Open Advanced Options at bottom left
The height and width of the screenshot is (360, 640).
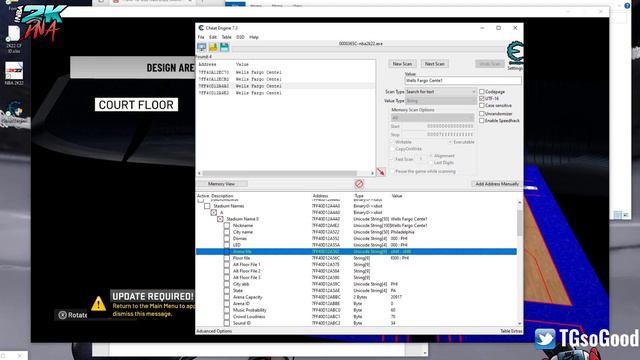(x=214, y=331)
